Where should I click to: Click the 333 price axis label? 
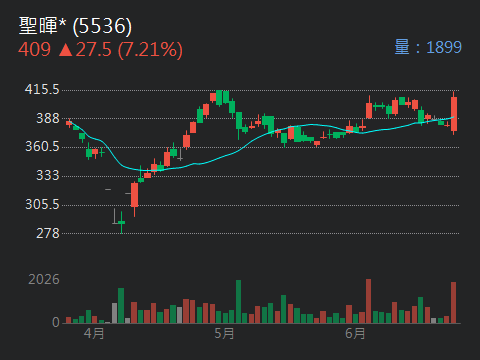(x=48, y=175)
